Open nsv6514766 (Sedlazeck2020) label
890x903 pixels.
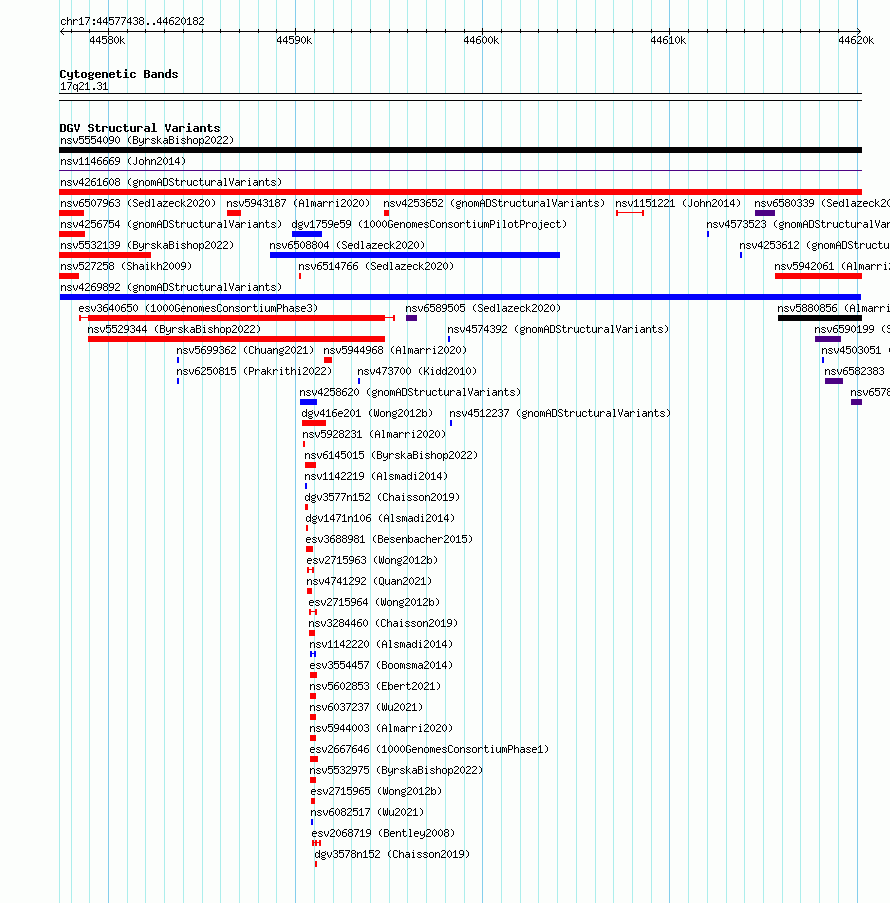(376, 267)
